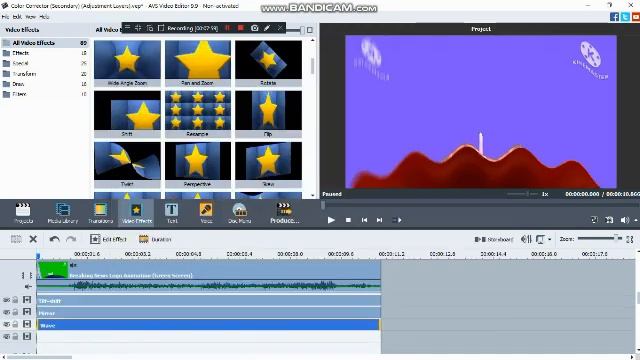This screenshot has height=360, width=640.
Task: Pause the Bandicam recording
Action: [x=228, y=28]
